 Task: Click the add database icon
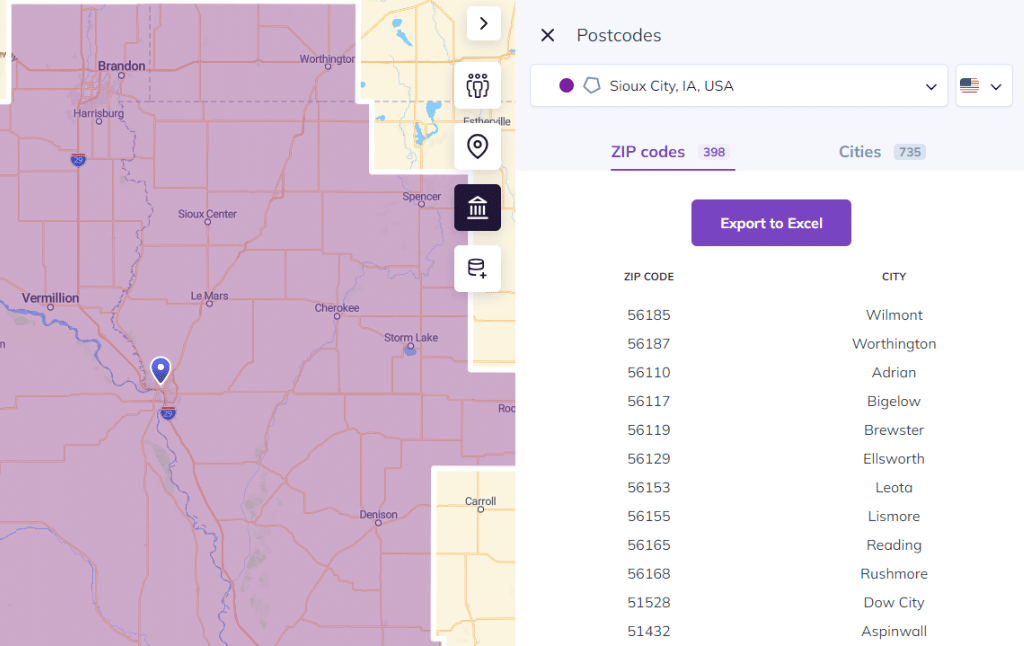[477, 268]
